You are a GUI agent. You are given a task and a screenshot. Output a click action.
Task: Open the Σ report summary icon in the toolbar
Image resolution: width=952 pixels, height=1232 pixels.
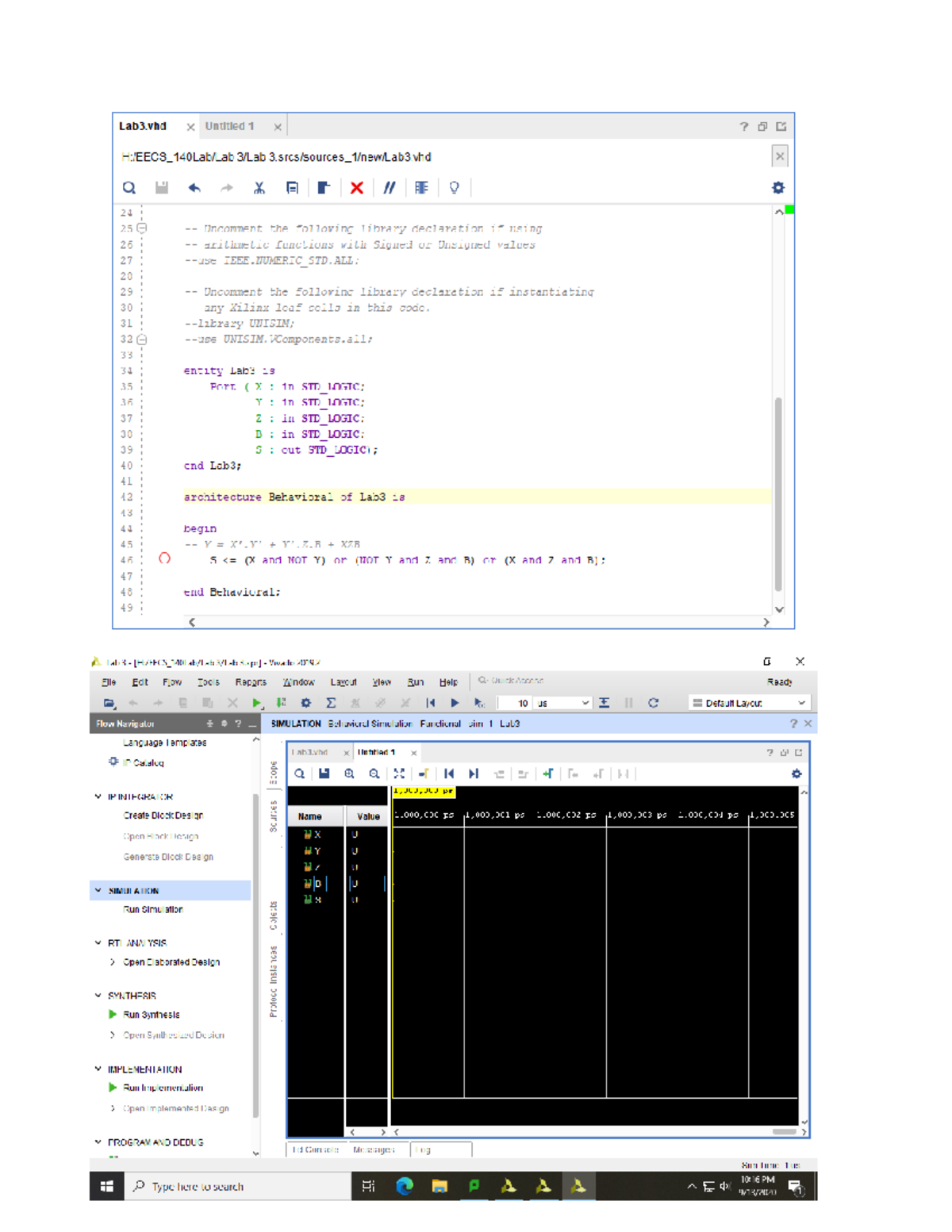332,702
